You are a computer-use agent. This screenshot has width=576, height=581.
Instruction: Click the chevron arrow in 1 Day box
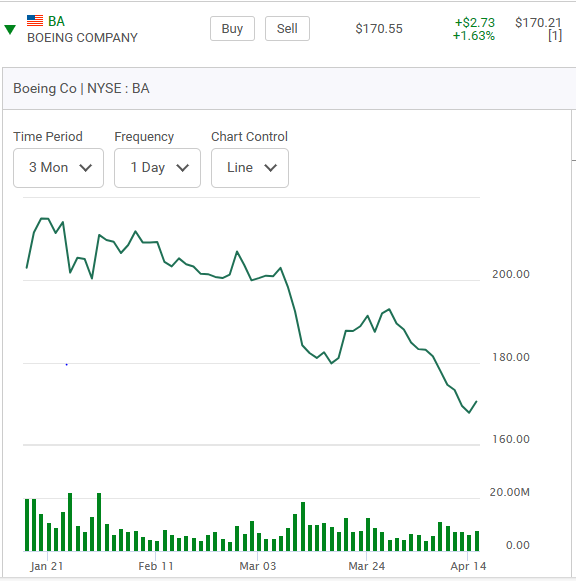click(x=183, y=168)
